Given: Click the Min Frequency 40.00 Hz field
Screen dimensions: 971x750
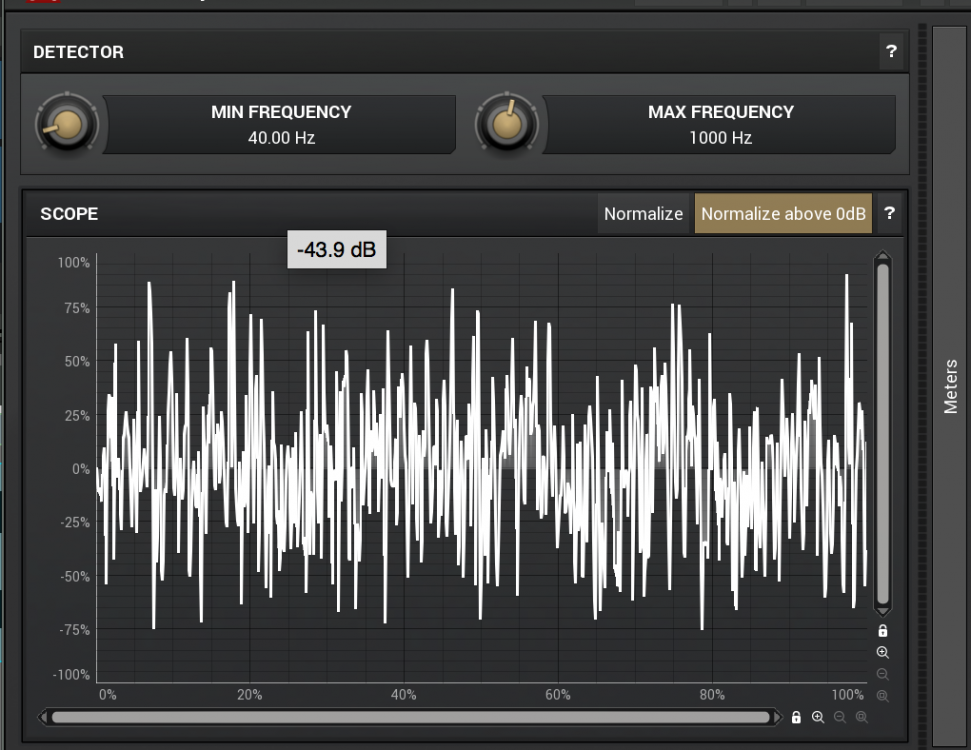Looking at the screenshot, I should click(280, 125).
